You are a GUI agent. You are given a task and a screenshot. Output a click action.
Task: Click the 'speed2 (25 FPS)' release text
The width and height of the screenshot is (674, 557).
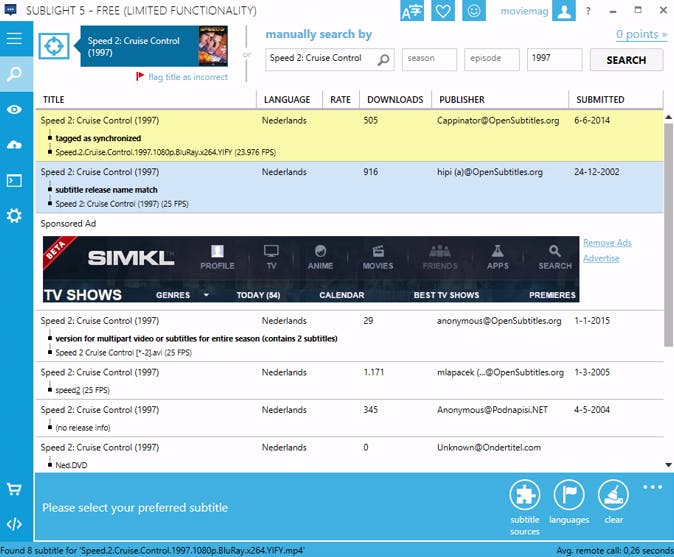point(82,390)
